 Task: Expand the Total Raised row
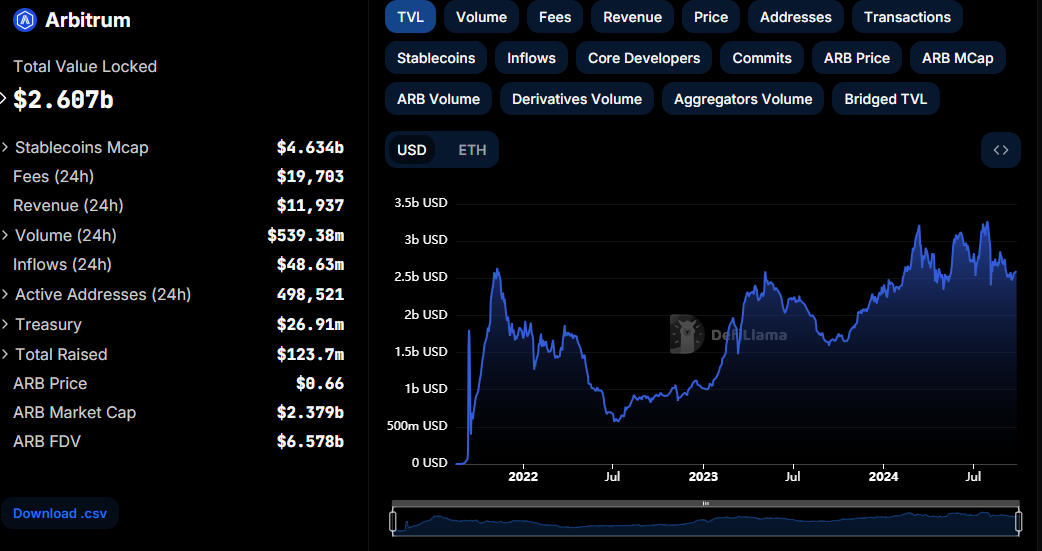(6, 354)
